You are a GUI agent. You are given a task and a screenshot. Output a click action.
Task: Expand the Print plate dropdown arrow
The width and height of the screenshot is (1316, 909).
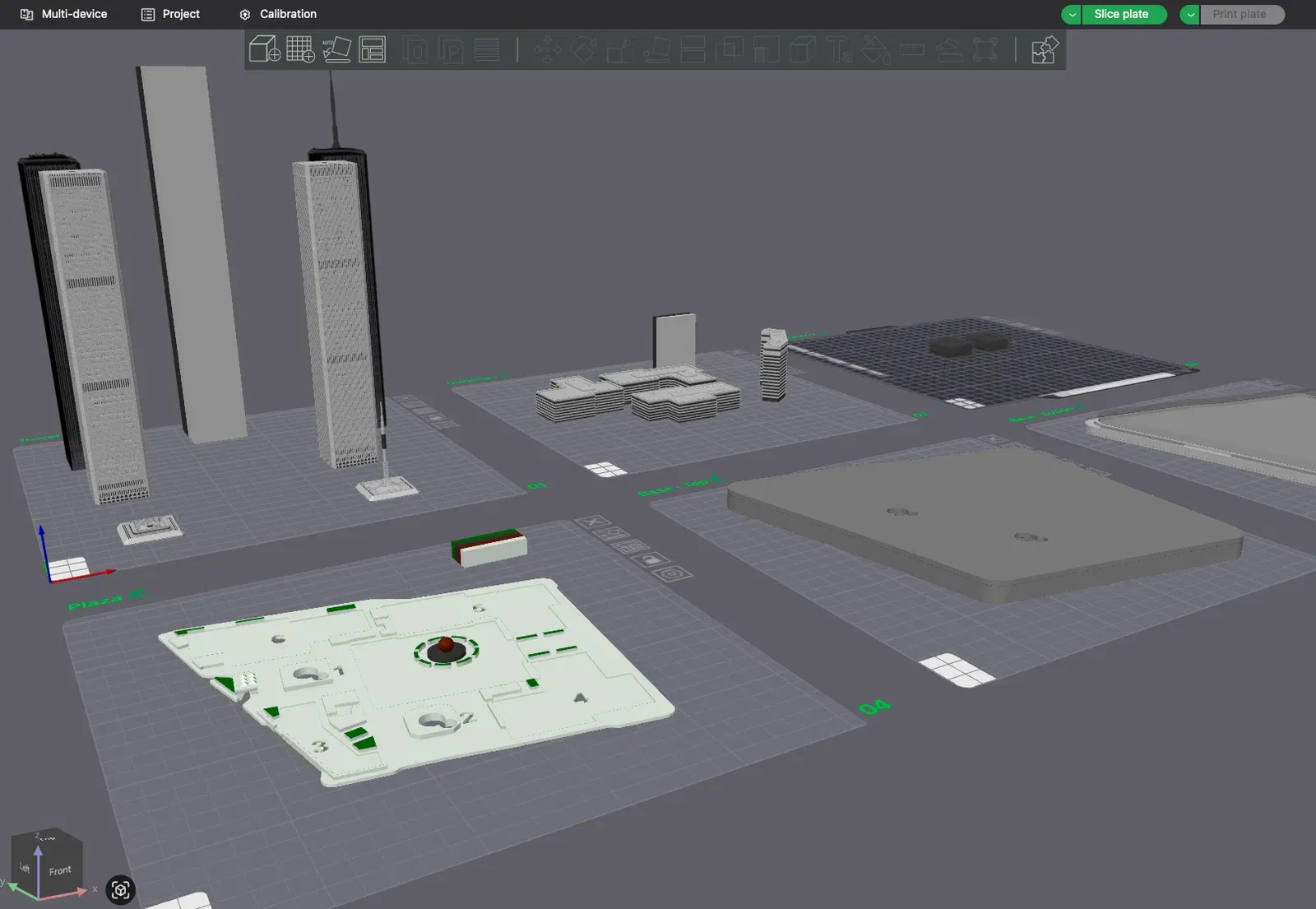point(1190,14)
